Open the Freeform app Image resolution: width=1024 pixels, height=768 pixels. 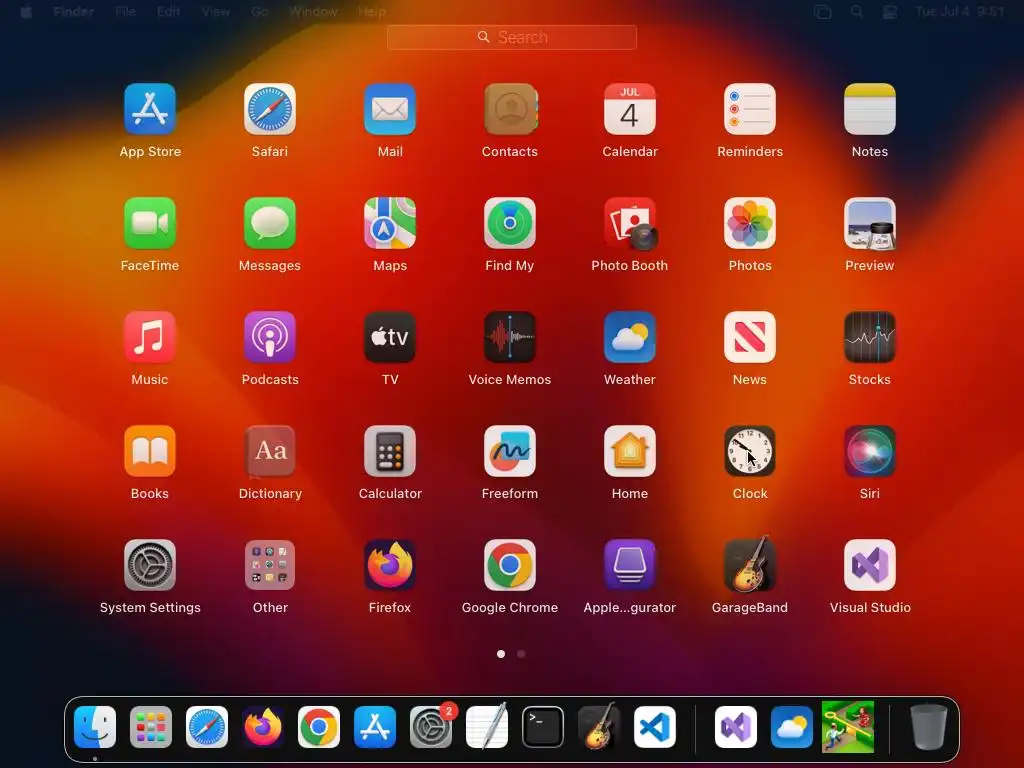click(x=510, y=451)
